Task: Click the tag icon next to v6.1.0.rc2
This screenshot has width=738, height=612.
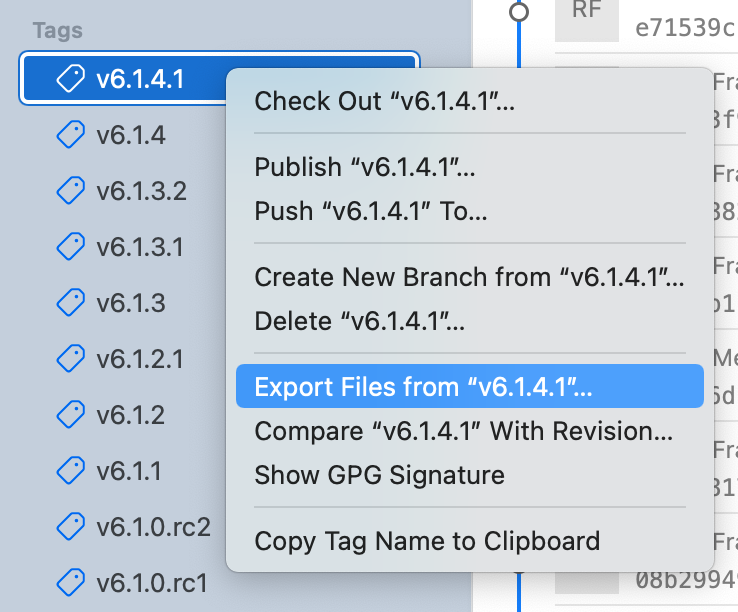Action: (x=70, y=526)
